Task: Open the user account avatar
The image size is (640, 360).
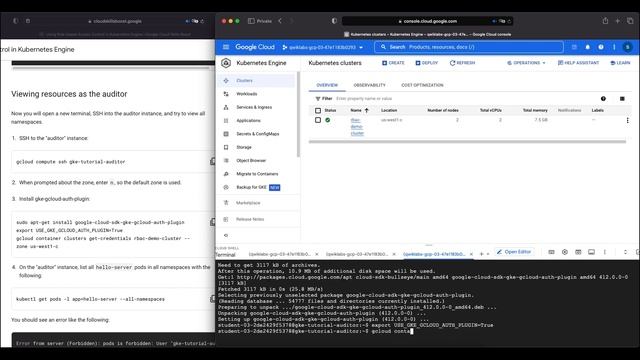Action: (627, 47)
